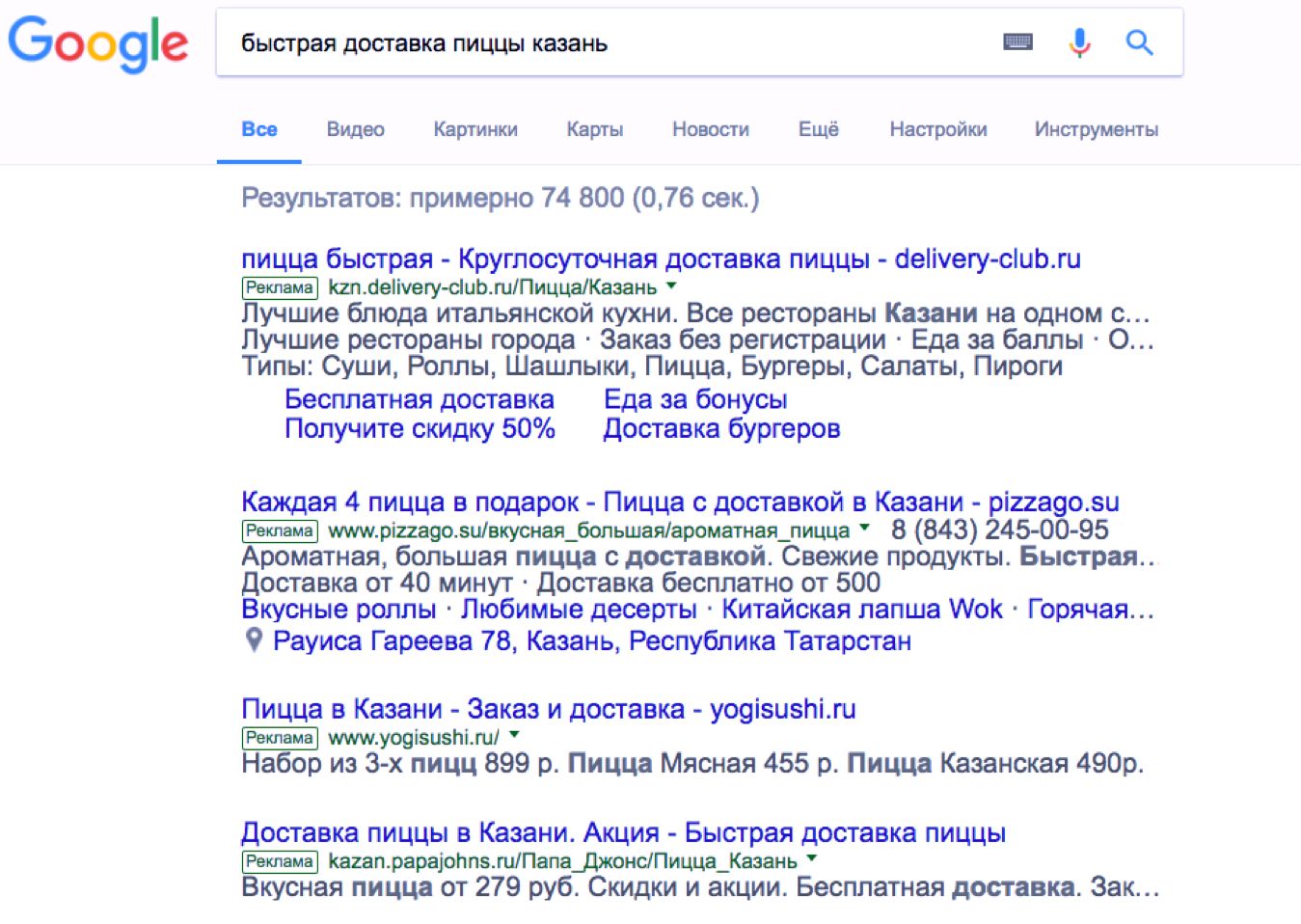Expand arrow next to www.pizzago.su URL
Screen dimensions: 1301x924
pos(864,529)
